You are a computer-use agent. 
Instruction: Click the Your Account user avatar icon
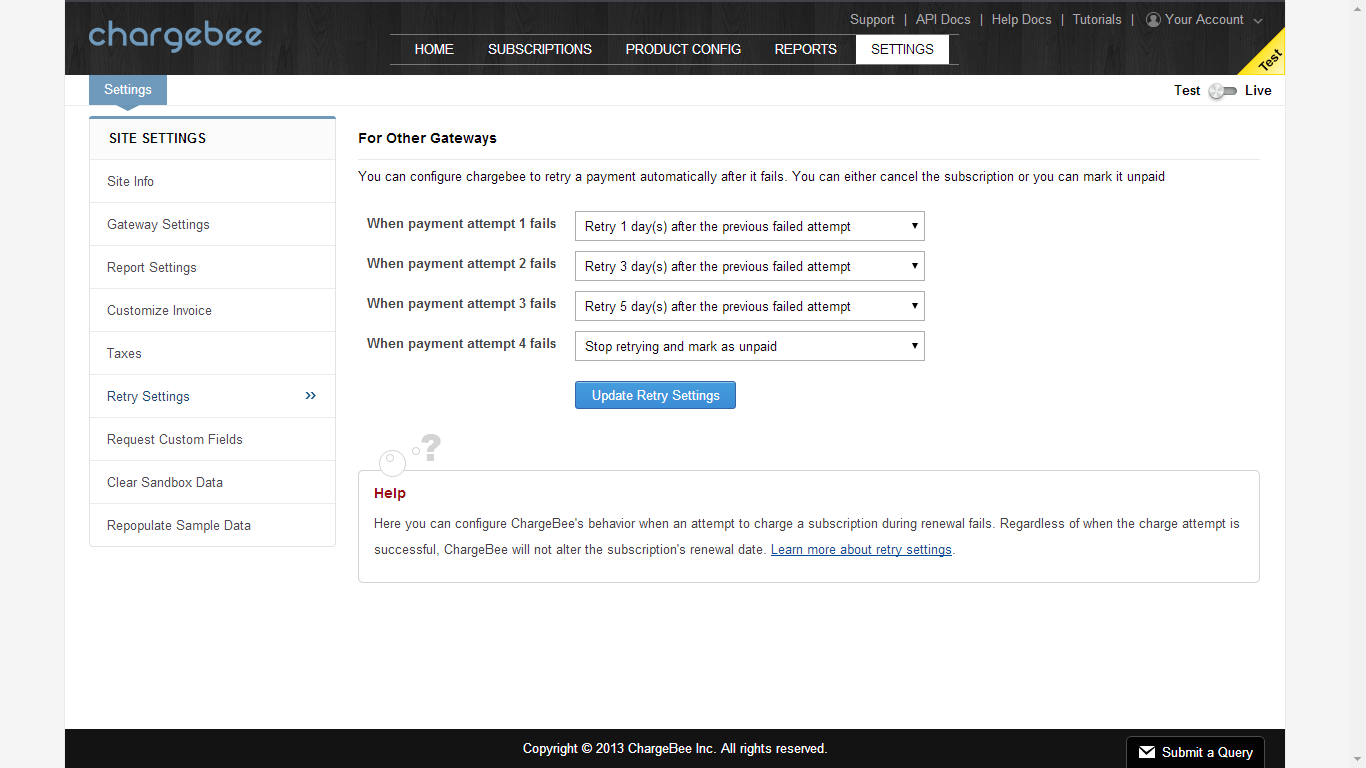point(1153,20)
